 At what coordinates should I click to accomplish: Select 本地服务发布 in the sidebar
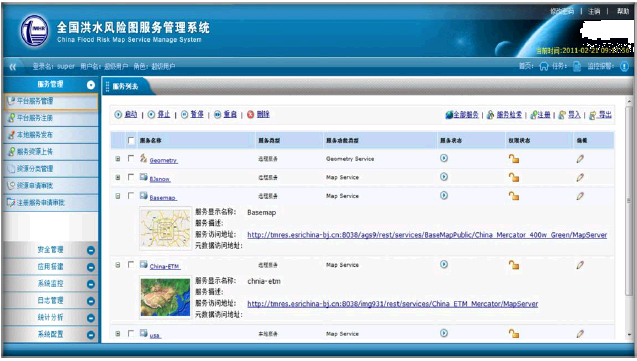51,135
